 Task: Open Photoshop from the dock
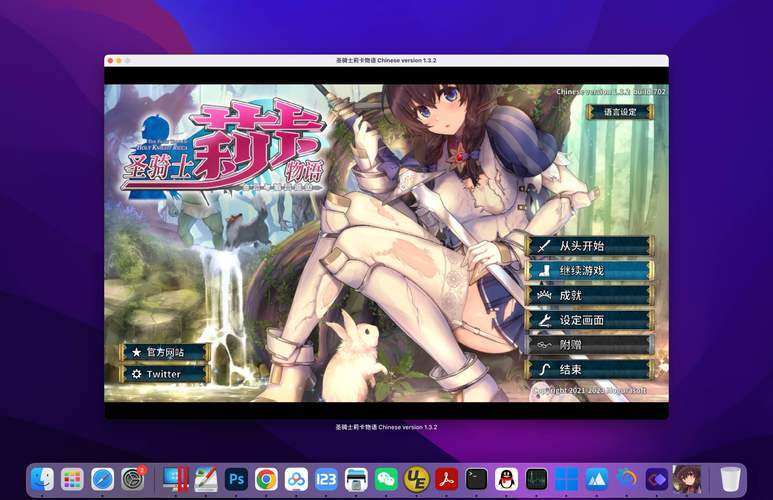[236, 479]
